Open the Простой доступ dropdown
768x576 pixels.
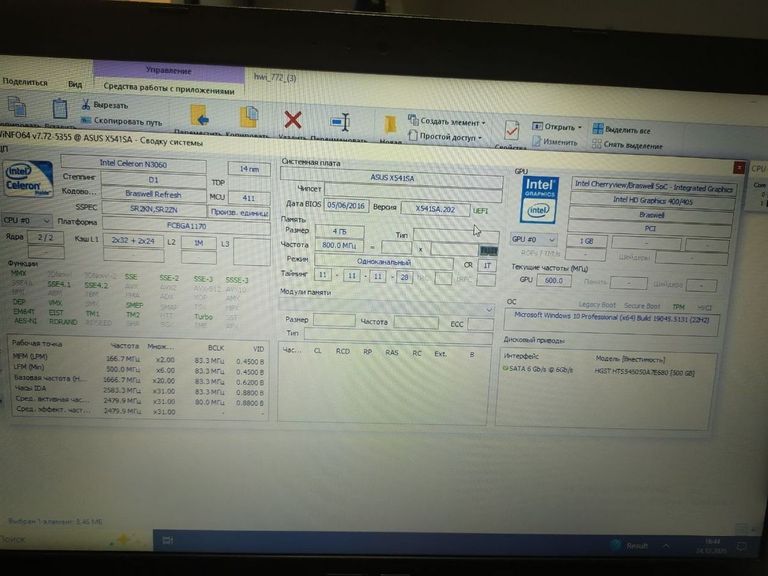click(x=445, y=137)
